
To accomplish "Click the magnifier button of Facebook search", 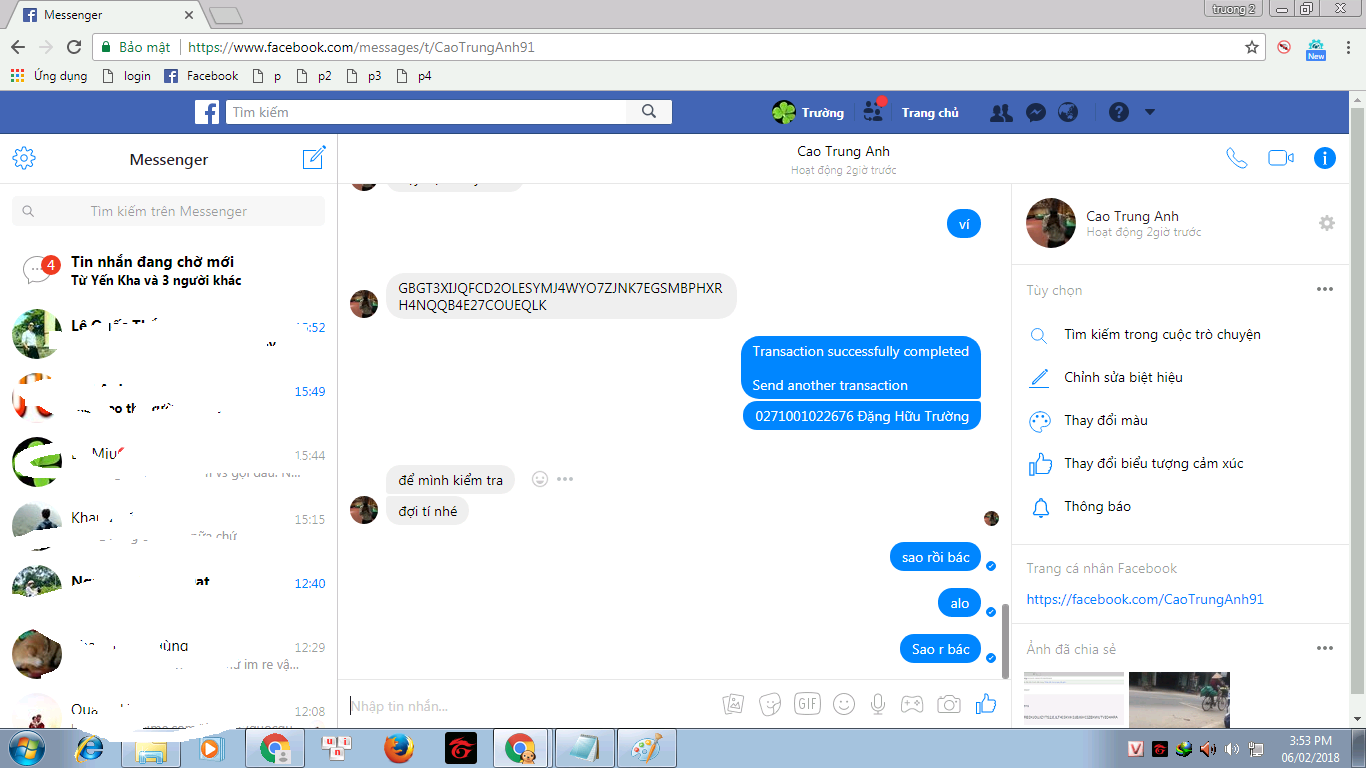I will point(649,112).
